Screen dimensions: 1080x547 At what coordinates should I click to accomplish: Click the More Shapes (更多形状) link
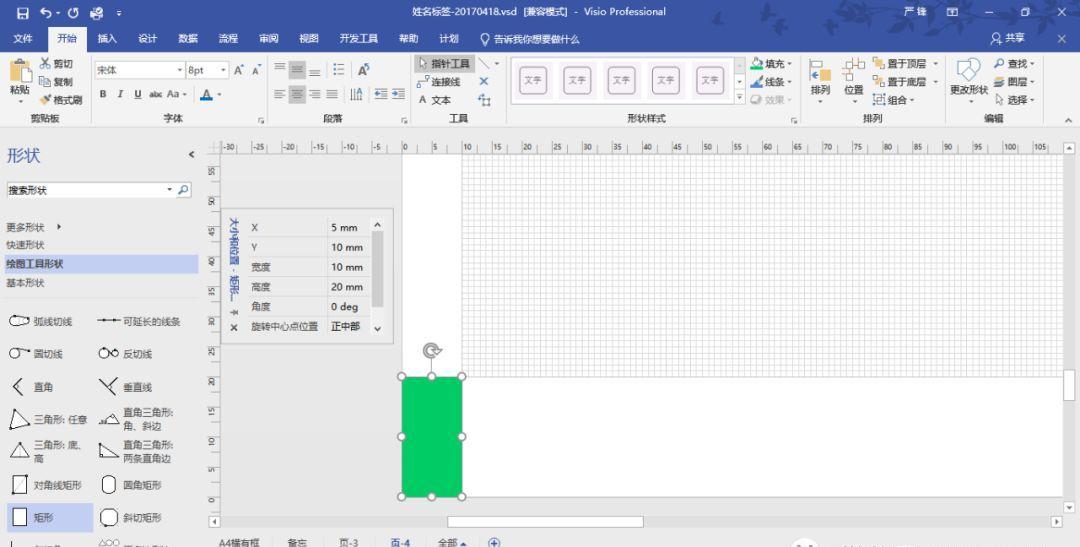pyautogui.click(x=33, y=227)
